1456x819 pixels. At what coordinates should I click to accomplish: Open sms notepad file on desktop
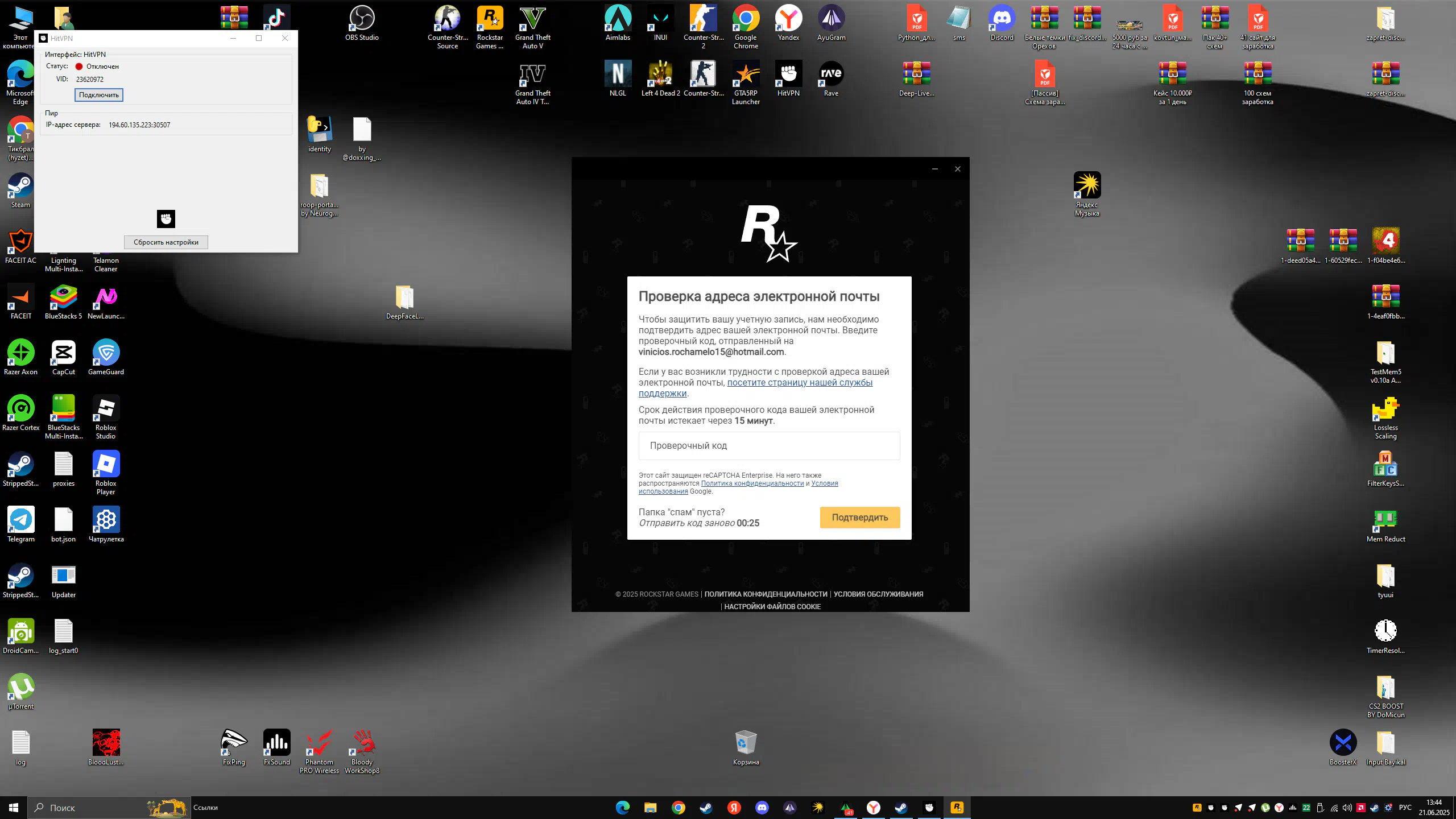click(959, 24)
